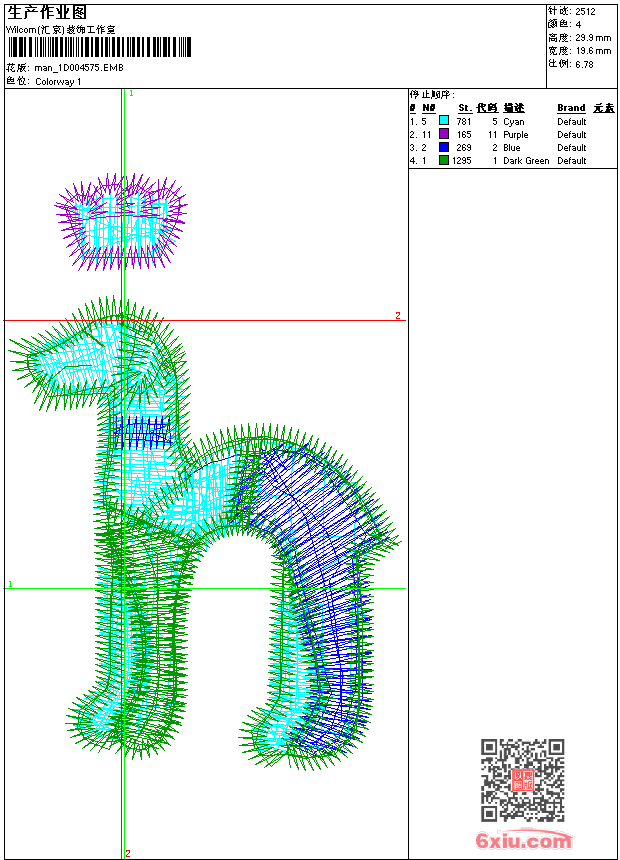Viewport: 620px width, 860px height.
Task: Click the Blue color swatch
Action: click(444, 147)
